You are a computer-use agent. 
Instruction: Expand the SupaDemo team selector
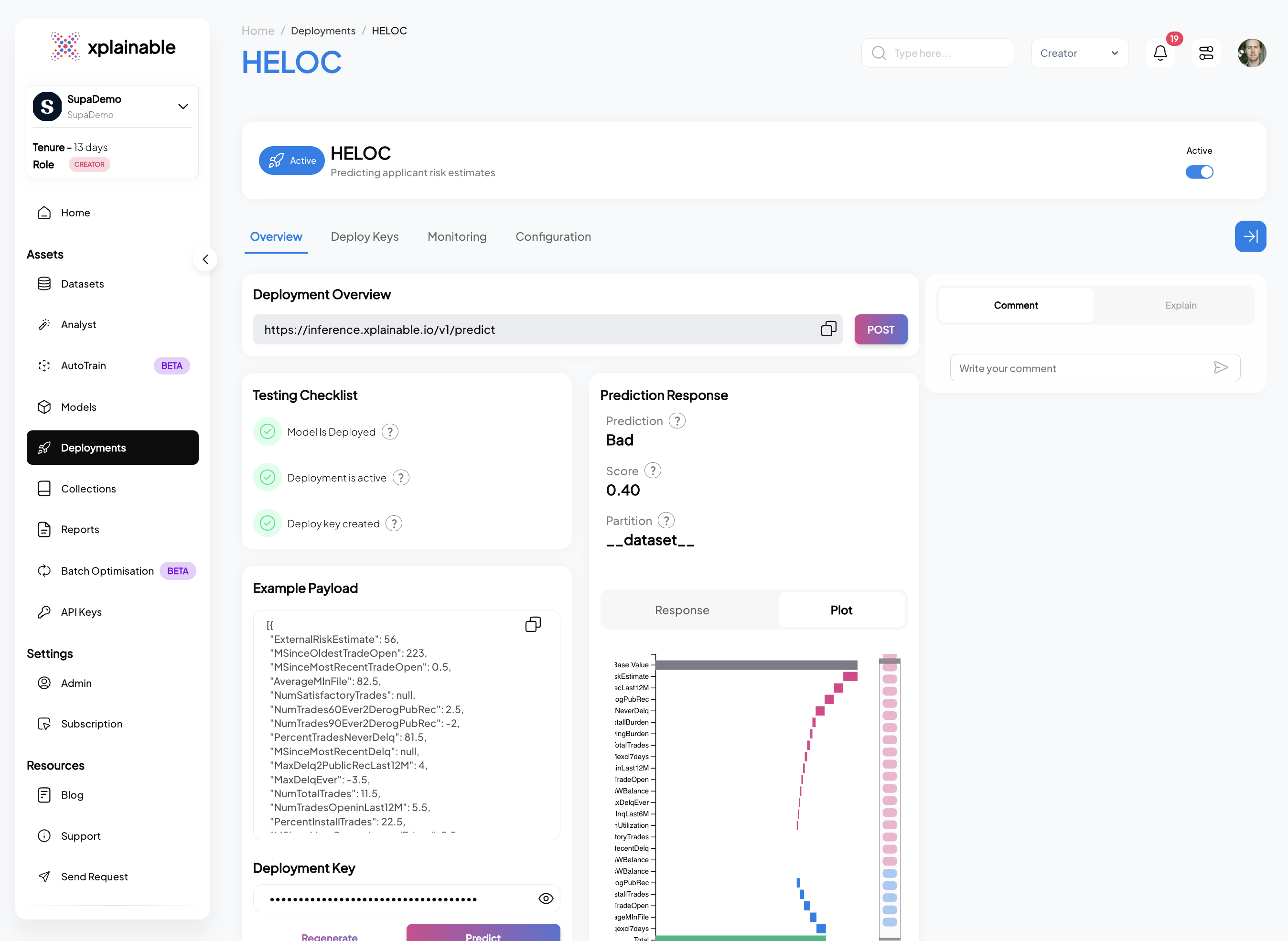point(112,107)
